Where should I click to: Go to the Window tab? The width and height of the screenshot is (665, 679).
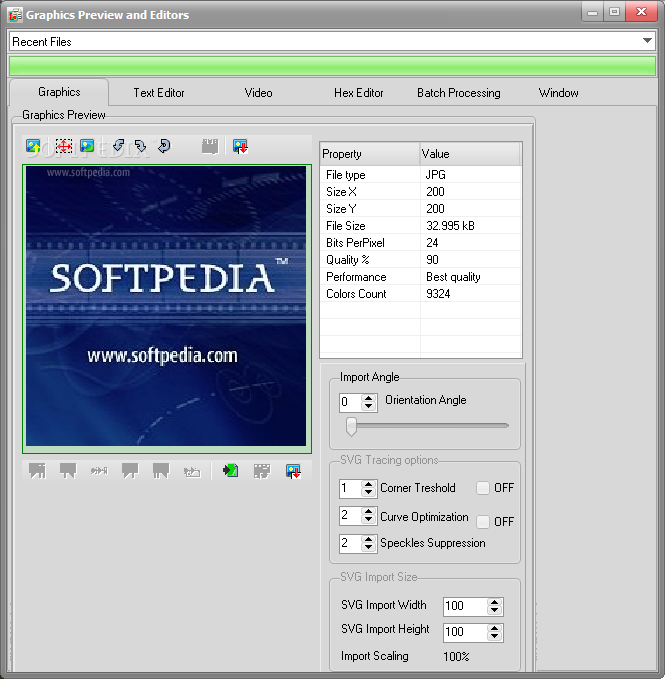pos(558,93)
